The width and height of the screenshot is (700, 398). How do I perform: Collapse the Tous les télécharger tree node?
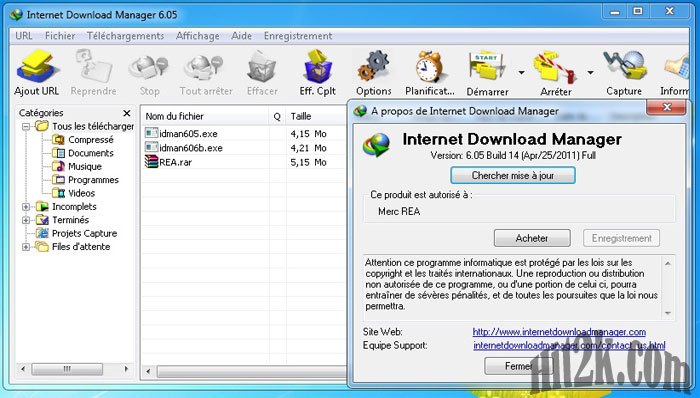26,127
